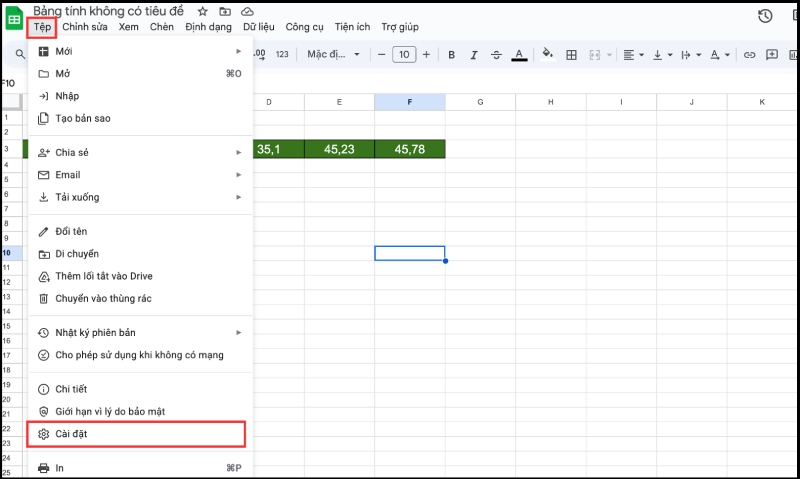Select column F header
Viewport: 800px width, 479px height.
410,102
